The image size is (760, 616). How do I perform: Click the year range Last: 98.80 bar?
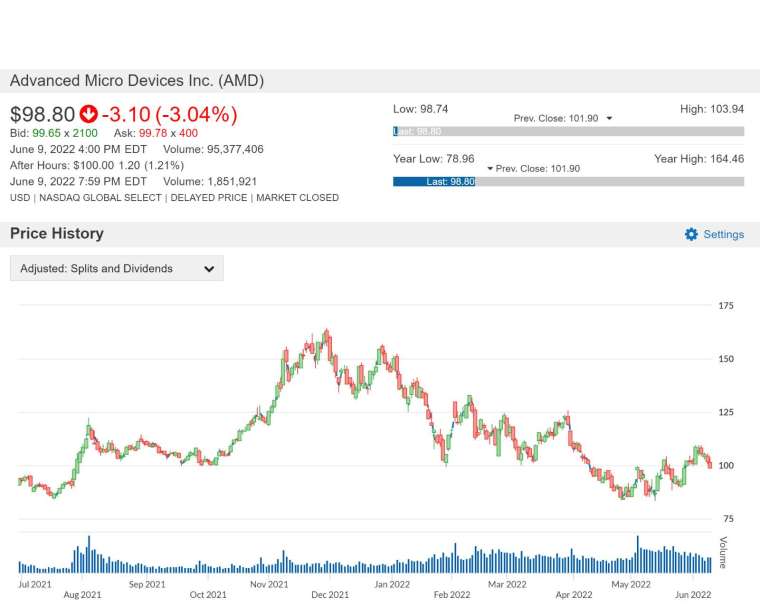434,182
